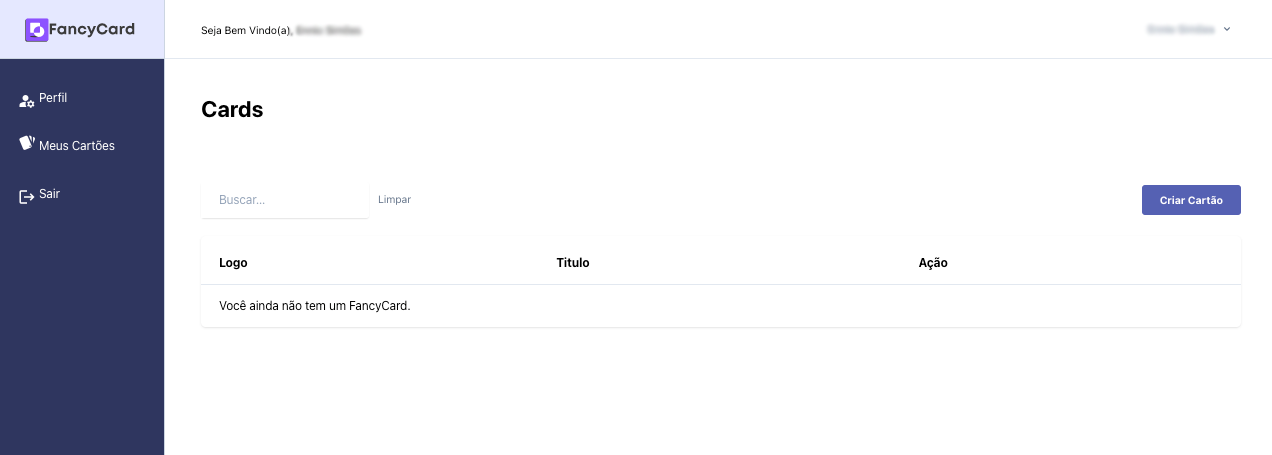The height and width of the screenshot is (455, 1272).
Task: Click the Titulo column header
Action: point(573,263)
